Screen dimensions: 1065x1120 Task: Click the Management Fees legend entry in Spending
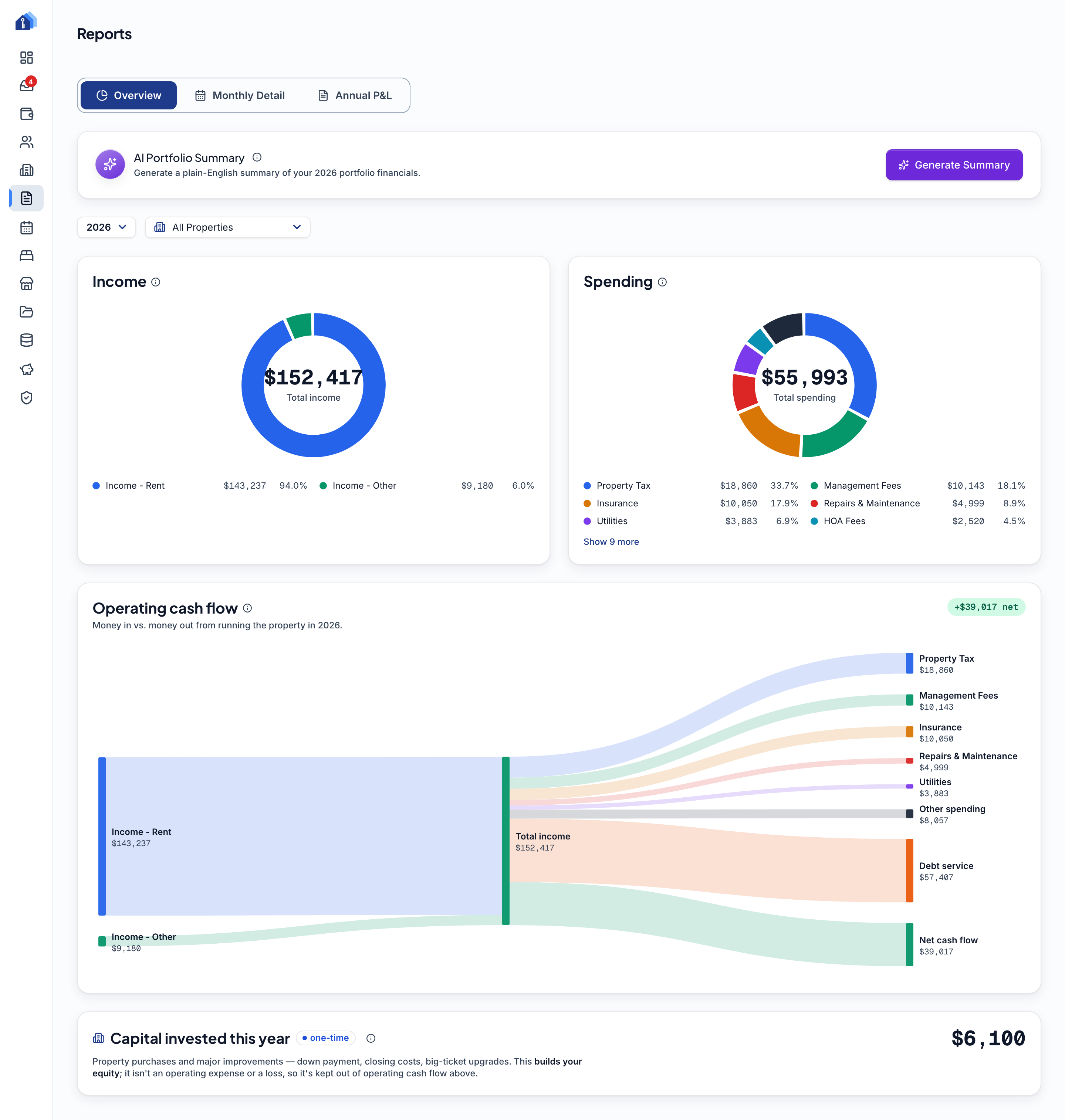coord(917,486)
